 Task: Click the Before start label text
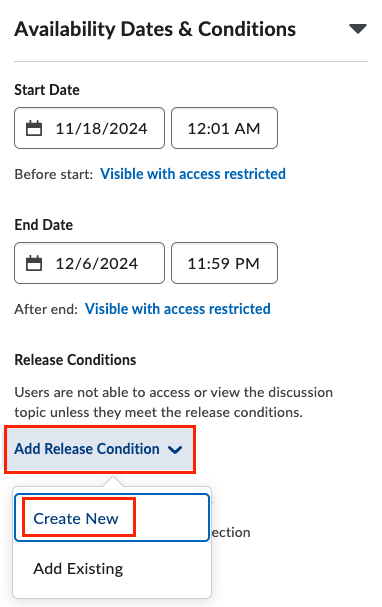tap(54, 175)
